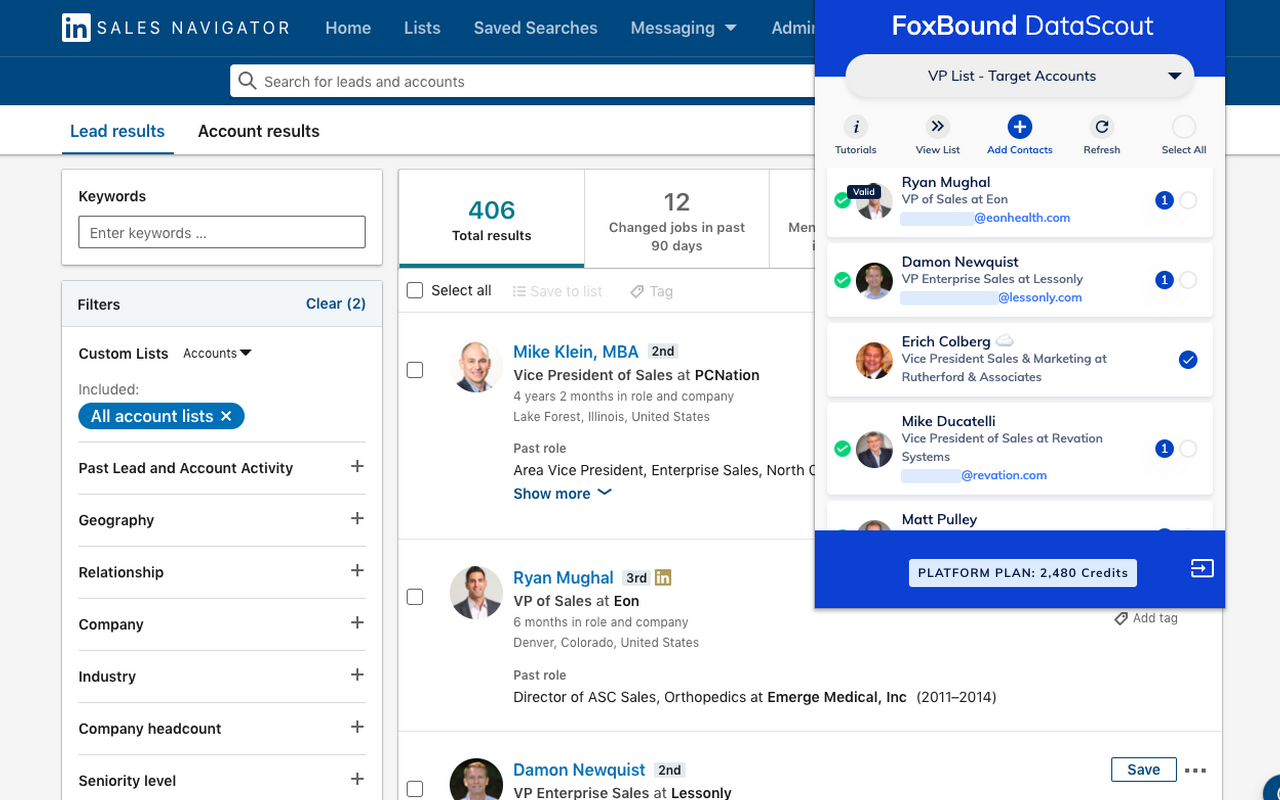Screen dimensions: 1280x800
Task: Click the View List double-arrow icon
Action: coord(937,126)
